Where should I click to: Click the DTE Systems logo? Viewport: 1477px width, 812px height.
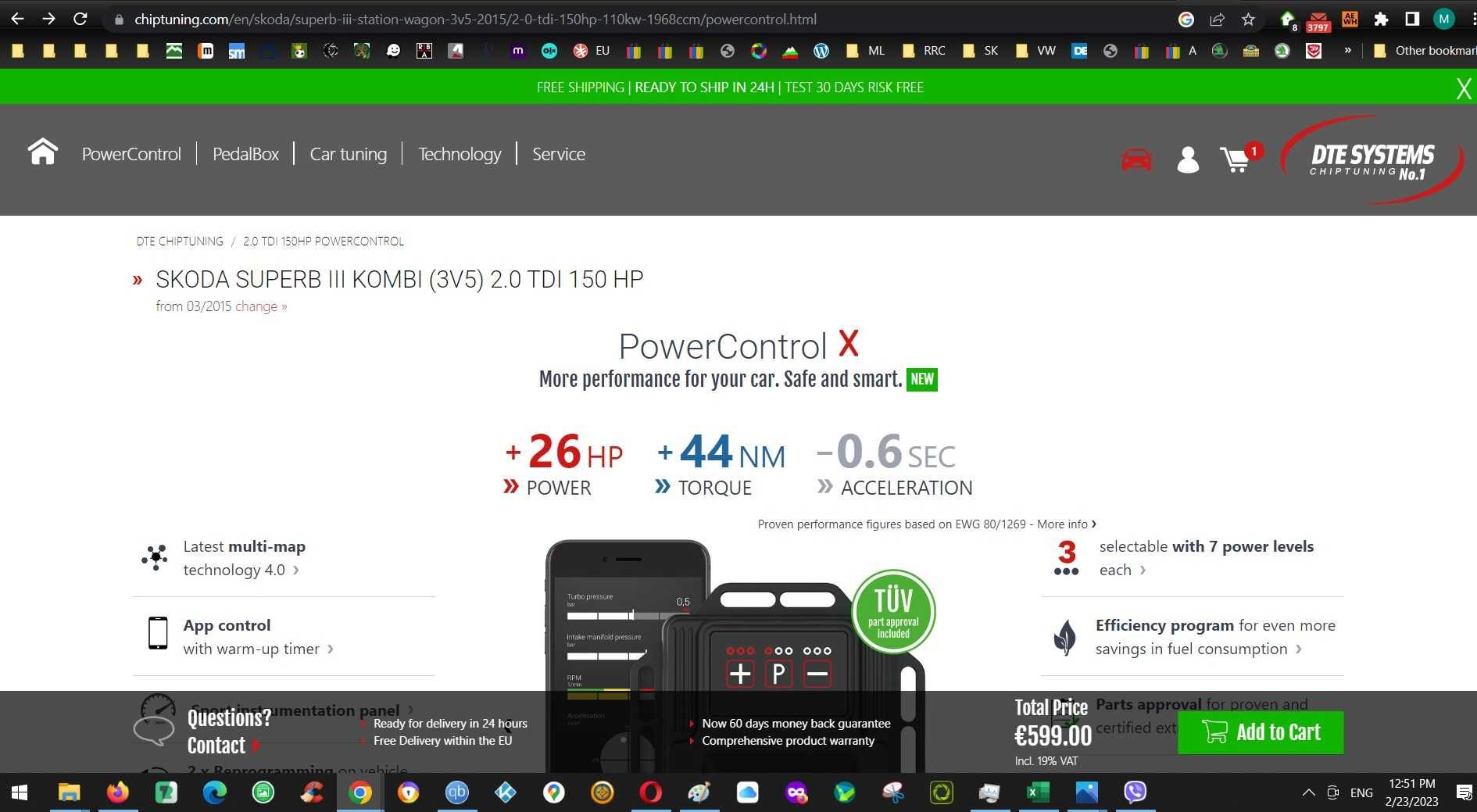tap(1371, 161)
